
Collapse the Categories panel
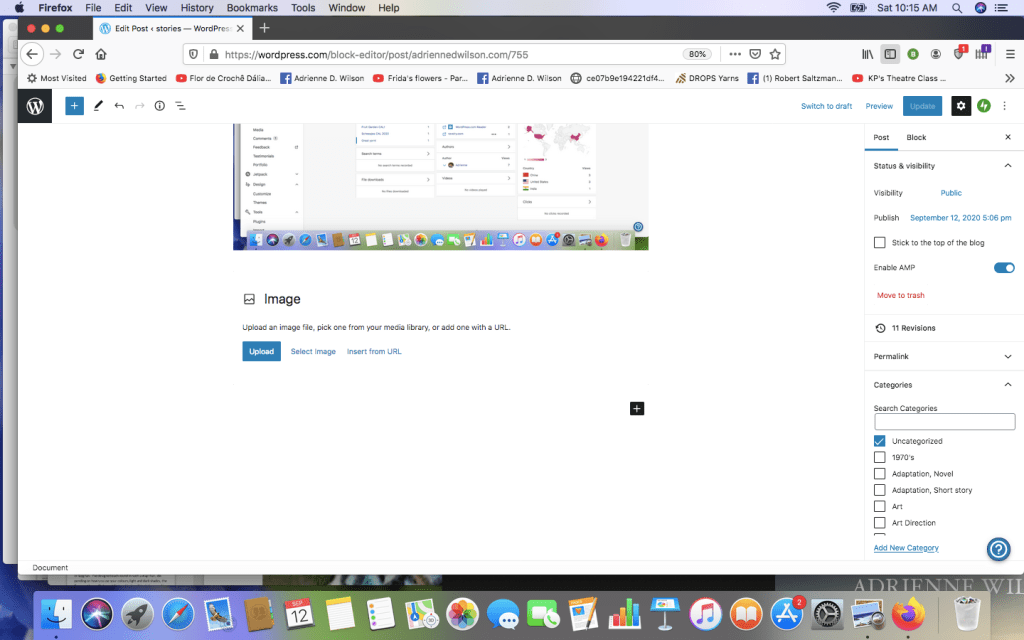pos(1007,385)
